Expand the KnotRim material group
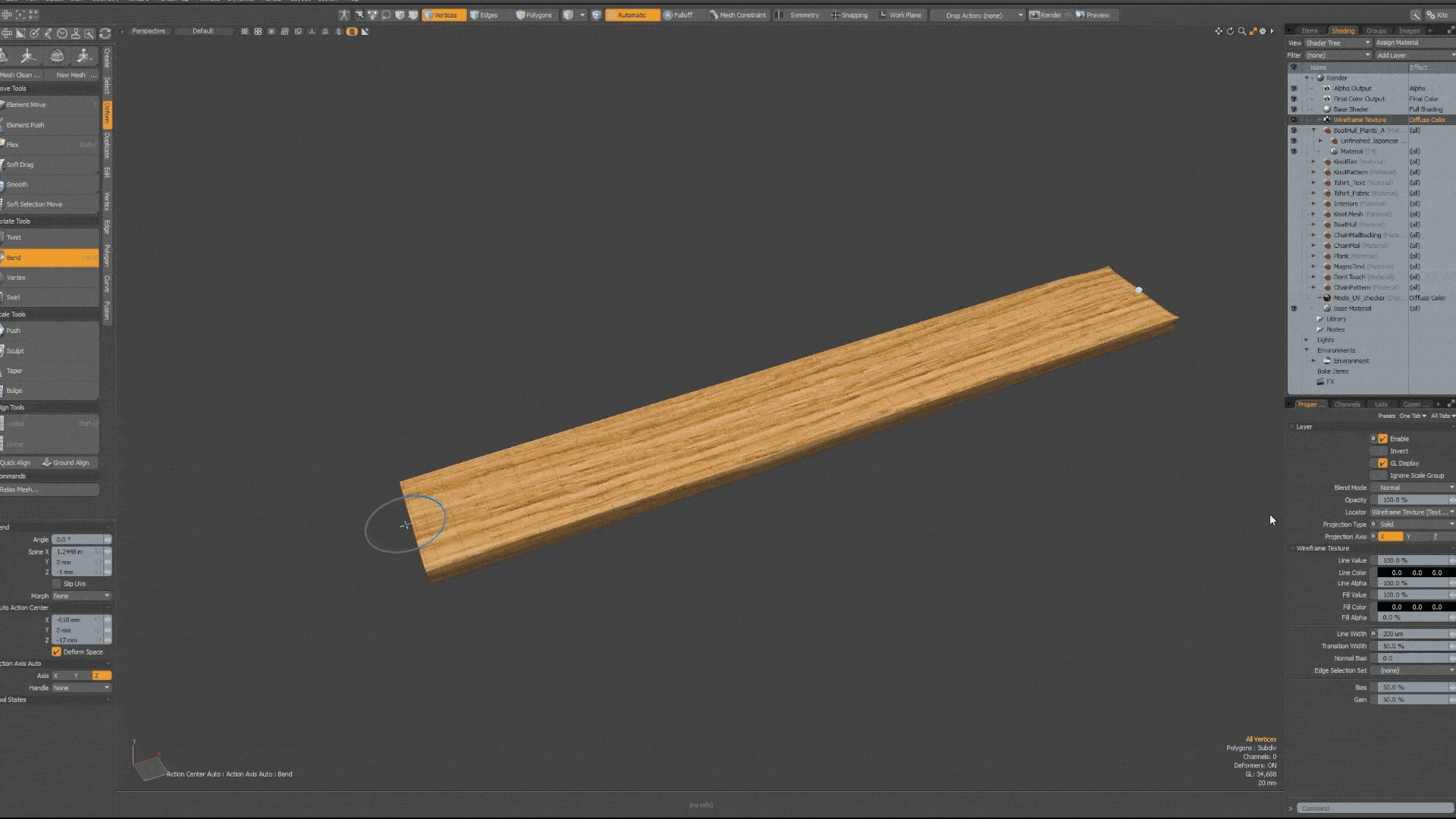This screenshot has height=819, width=1456. pyautogui.click(x=1314, y=162)
